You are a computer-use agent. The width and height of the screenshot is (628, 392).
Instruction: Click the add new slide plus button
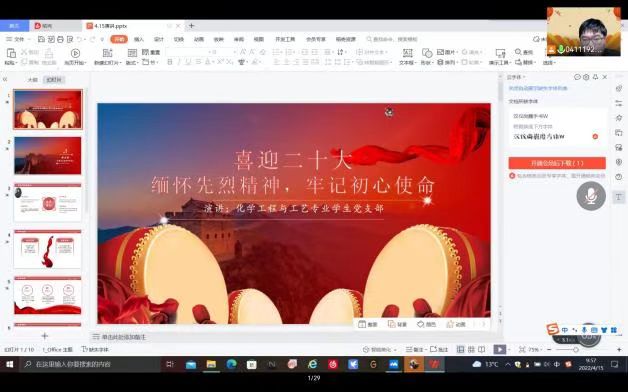click(45, 336)
